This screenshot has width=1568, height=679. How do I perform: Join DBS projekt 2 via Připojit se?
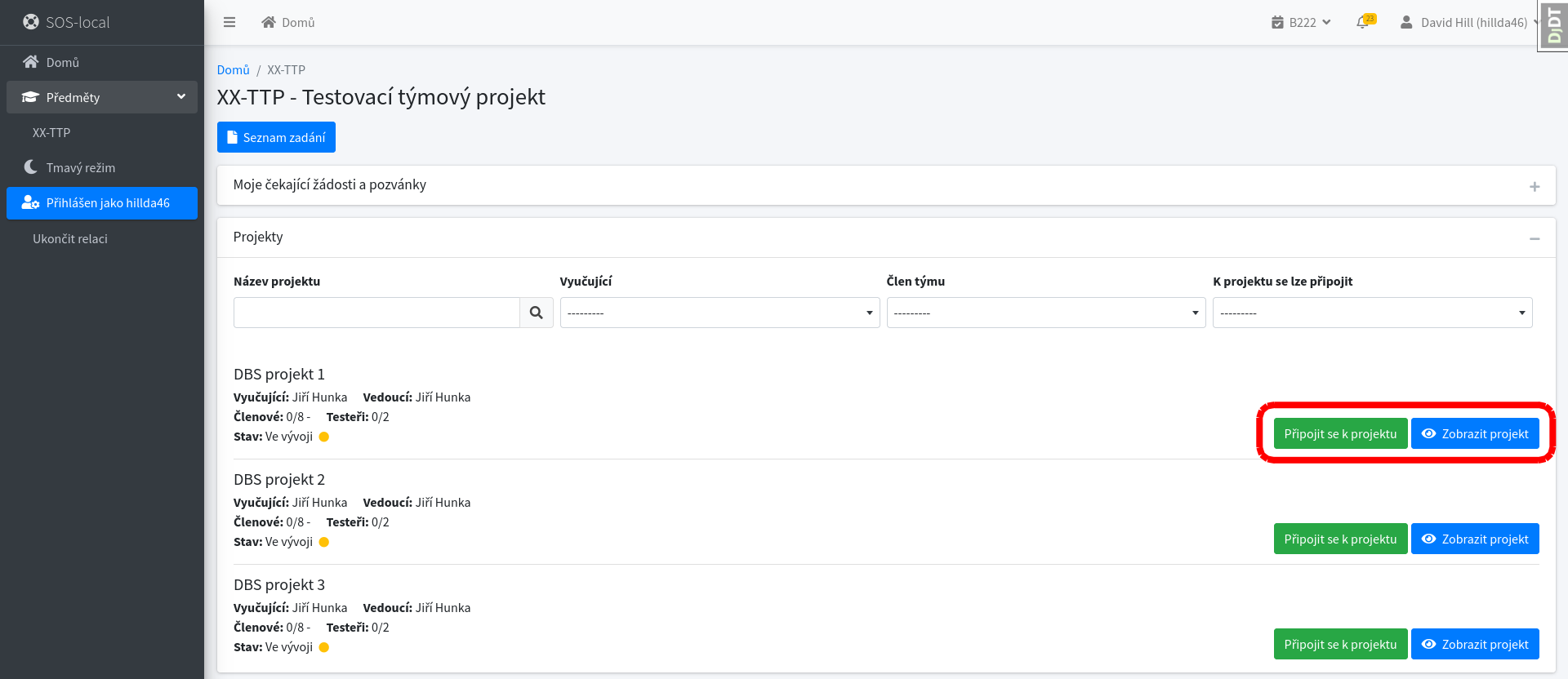click(1340, 539)
